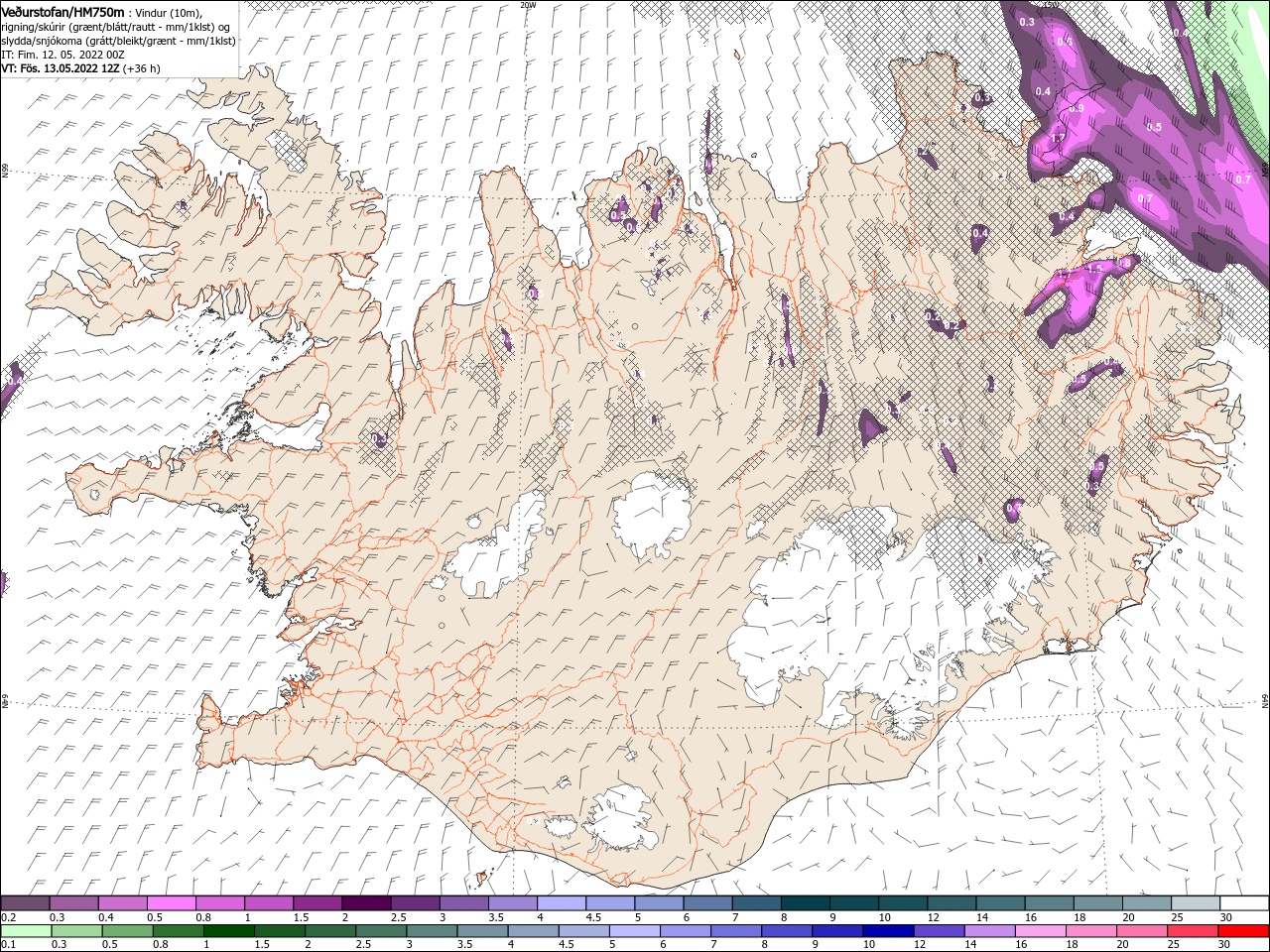Viewport: 1270px width, 952px height.
Task: Pick the lavender swatch between 4 and 4.5, top row
Action: [x=562, y=903]
